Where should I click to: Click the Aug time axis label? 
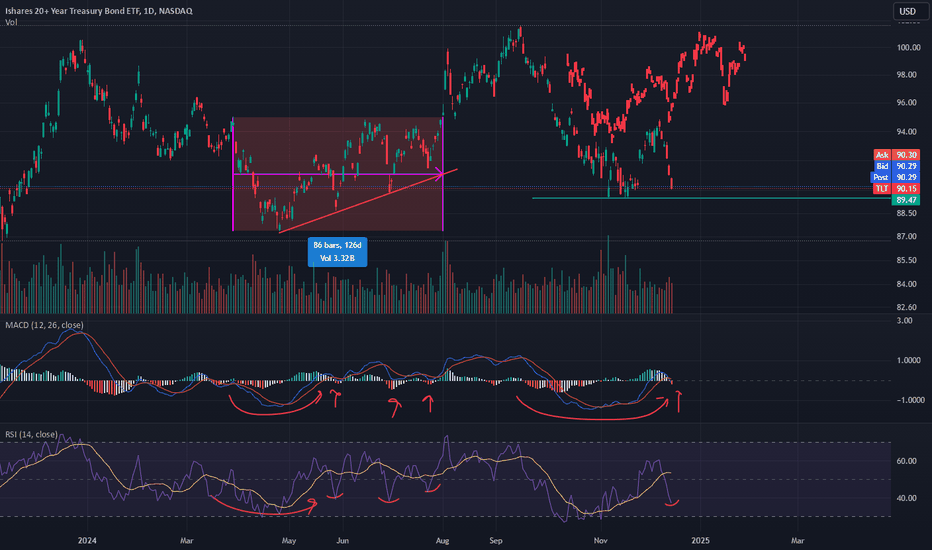pos(442,540)
